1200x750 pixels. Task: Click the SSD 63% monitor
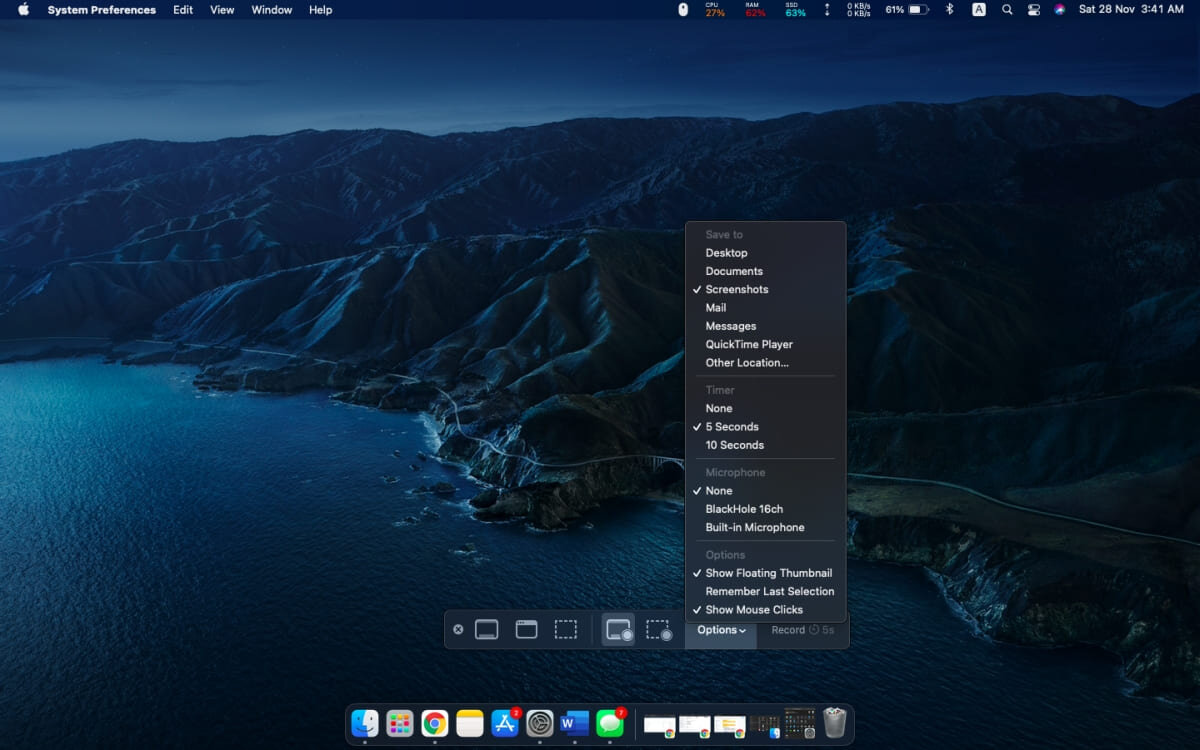[x=795, y=10]
